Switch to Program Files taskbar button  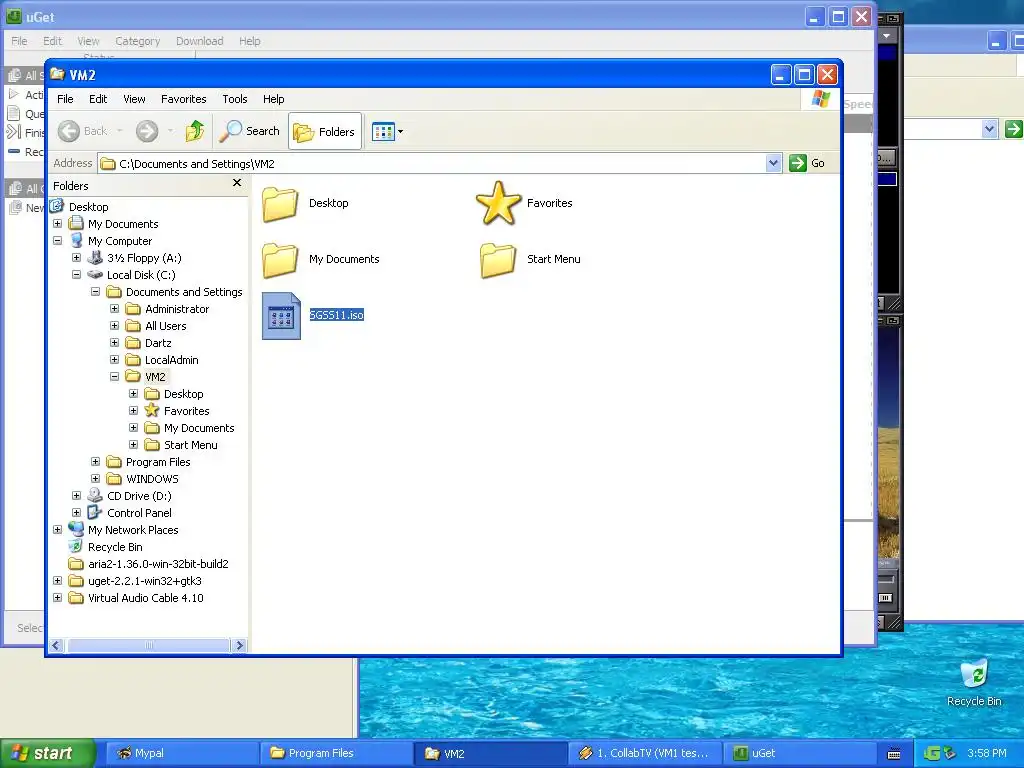pos(335,754)
